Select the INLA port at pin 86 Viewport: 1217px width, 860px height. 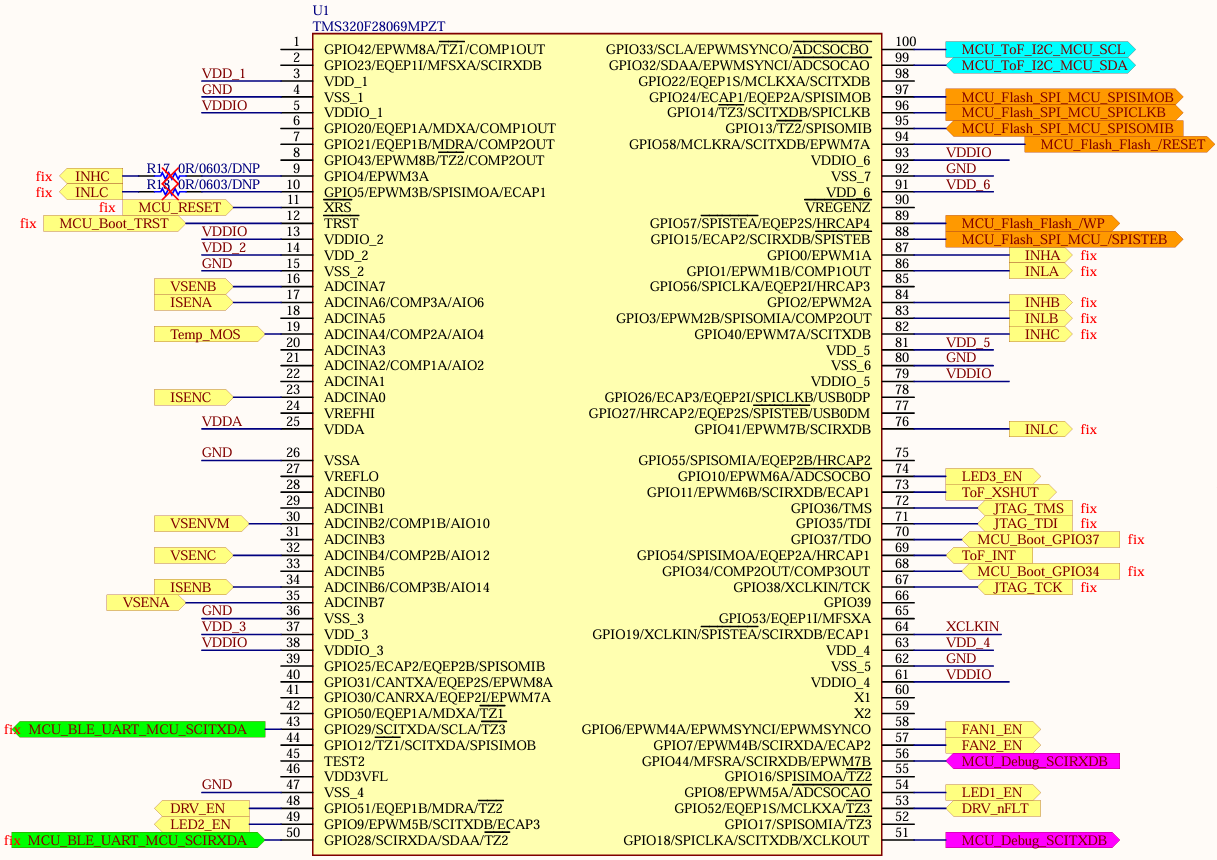point(1040,271)
